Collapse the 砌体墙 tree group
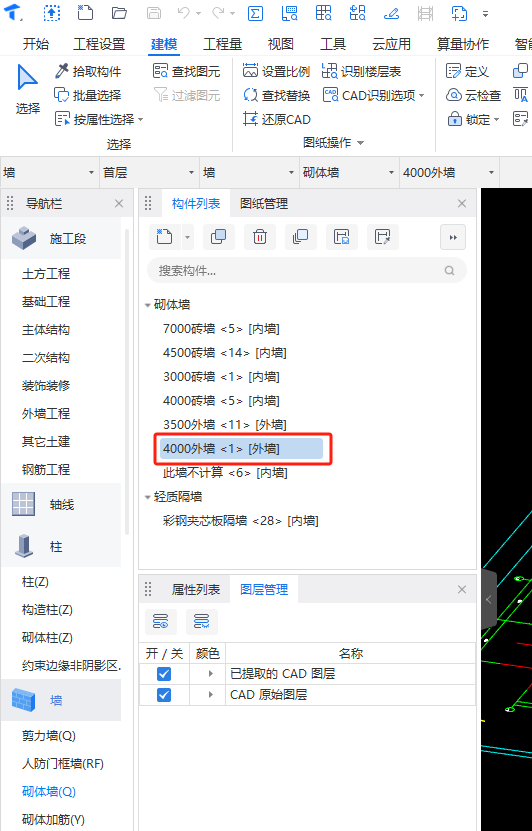Screen dimensions: 532x831 coord(147,305)
